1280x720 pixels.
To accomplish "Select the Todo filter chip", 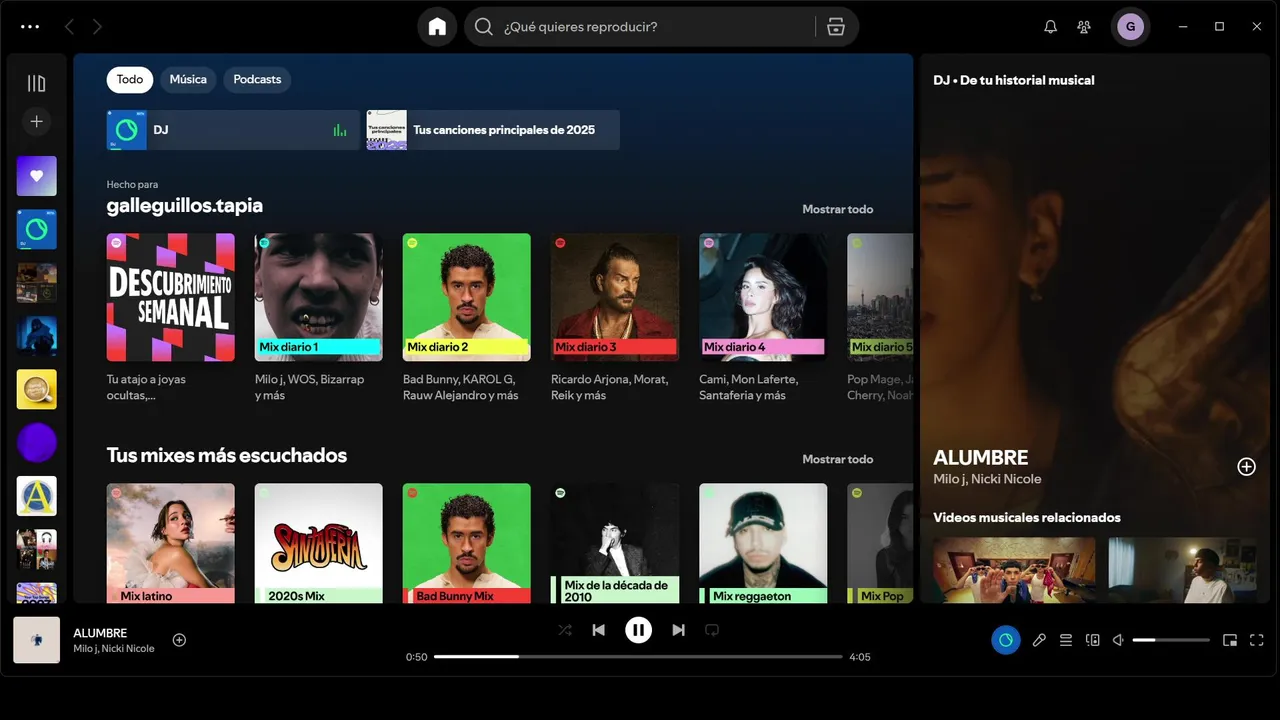I will tap(130, 79).
